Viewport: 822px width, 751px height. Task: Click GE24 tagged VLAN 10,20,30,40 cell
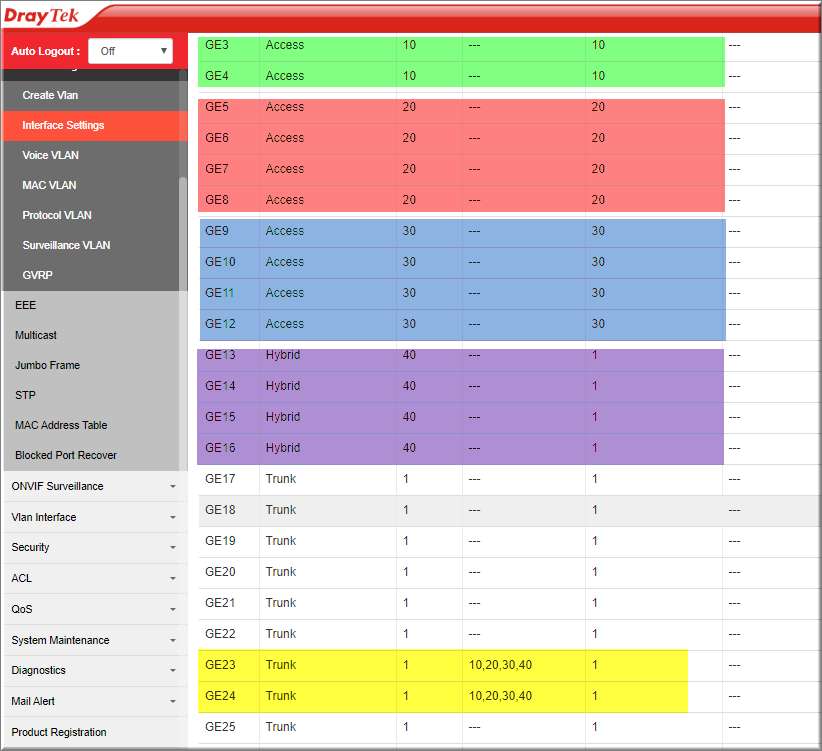(x=524, y=696)
